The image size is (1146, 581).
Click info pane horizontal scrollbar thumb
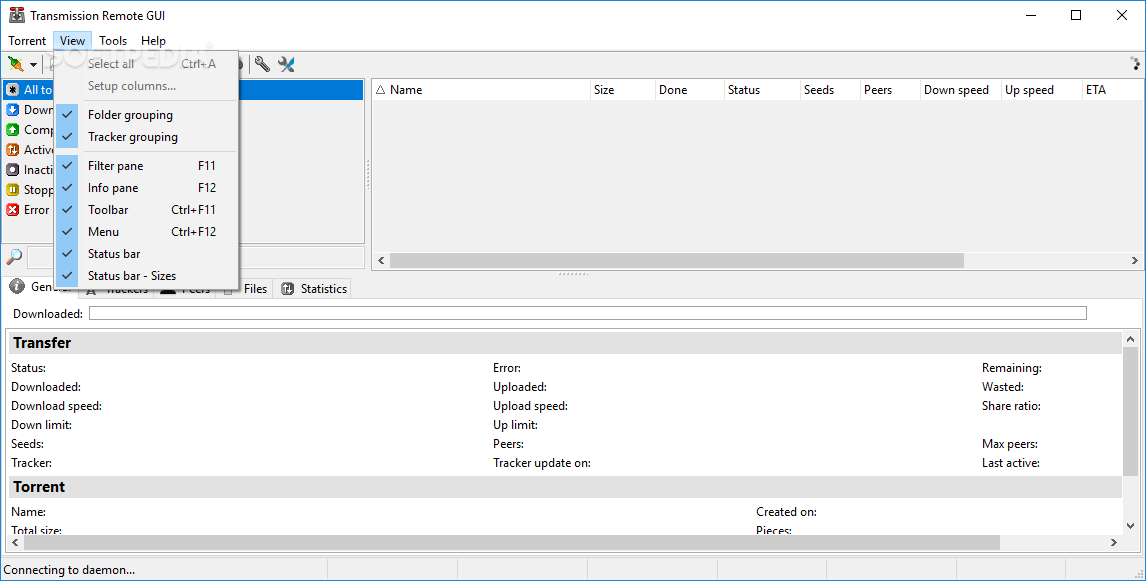511,542
